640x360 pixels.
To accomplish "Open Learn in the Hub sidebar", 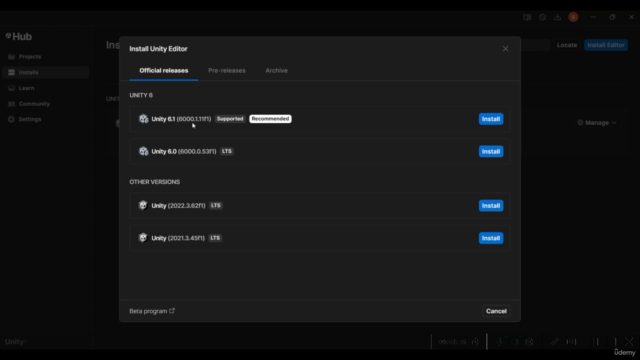I will click(x=45, y=88).
